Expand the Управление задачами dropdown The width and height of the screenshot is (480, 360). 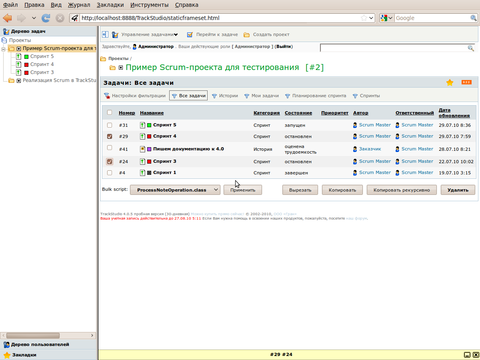click(149, 34)
